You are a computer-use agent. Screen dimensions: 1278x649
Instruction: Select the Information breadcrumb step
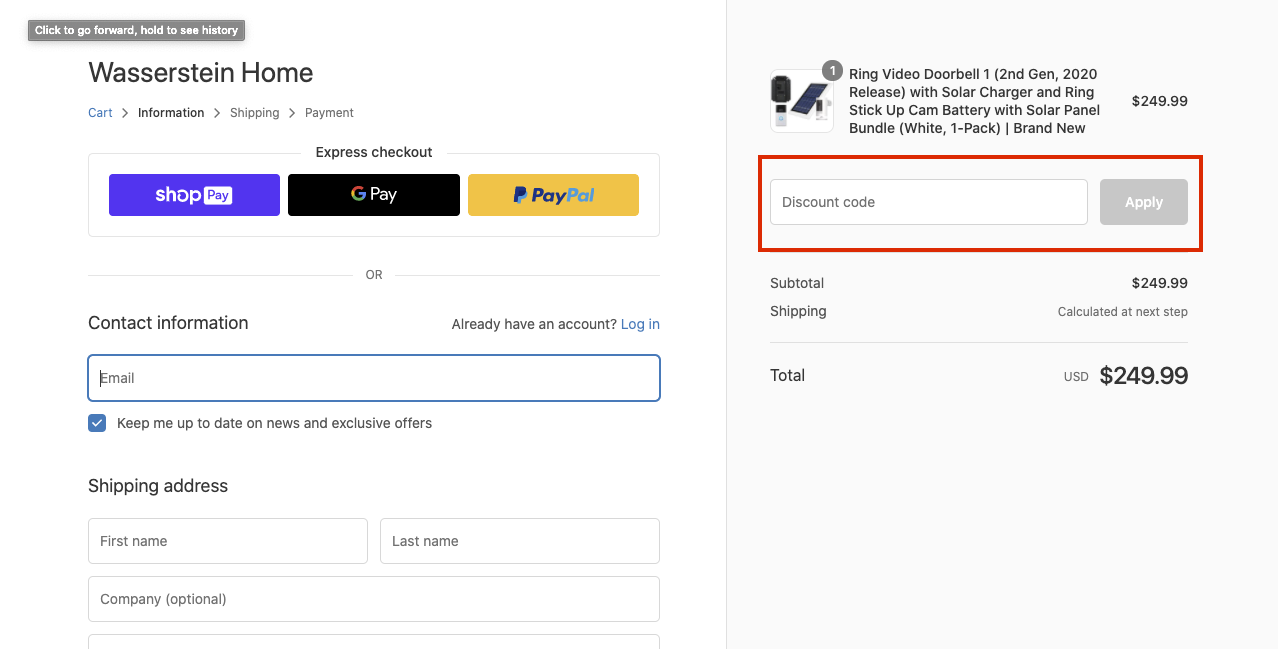pyautogui.click(x=171, y=113)
